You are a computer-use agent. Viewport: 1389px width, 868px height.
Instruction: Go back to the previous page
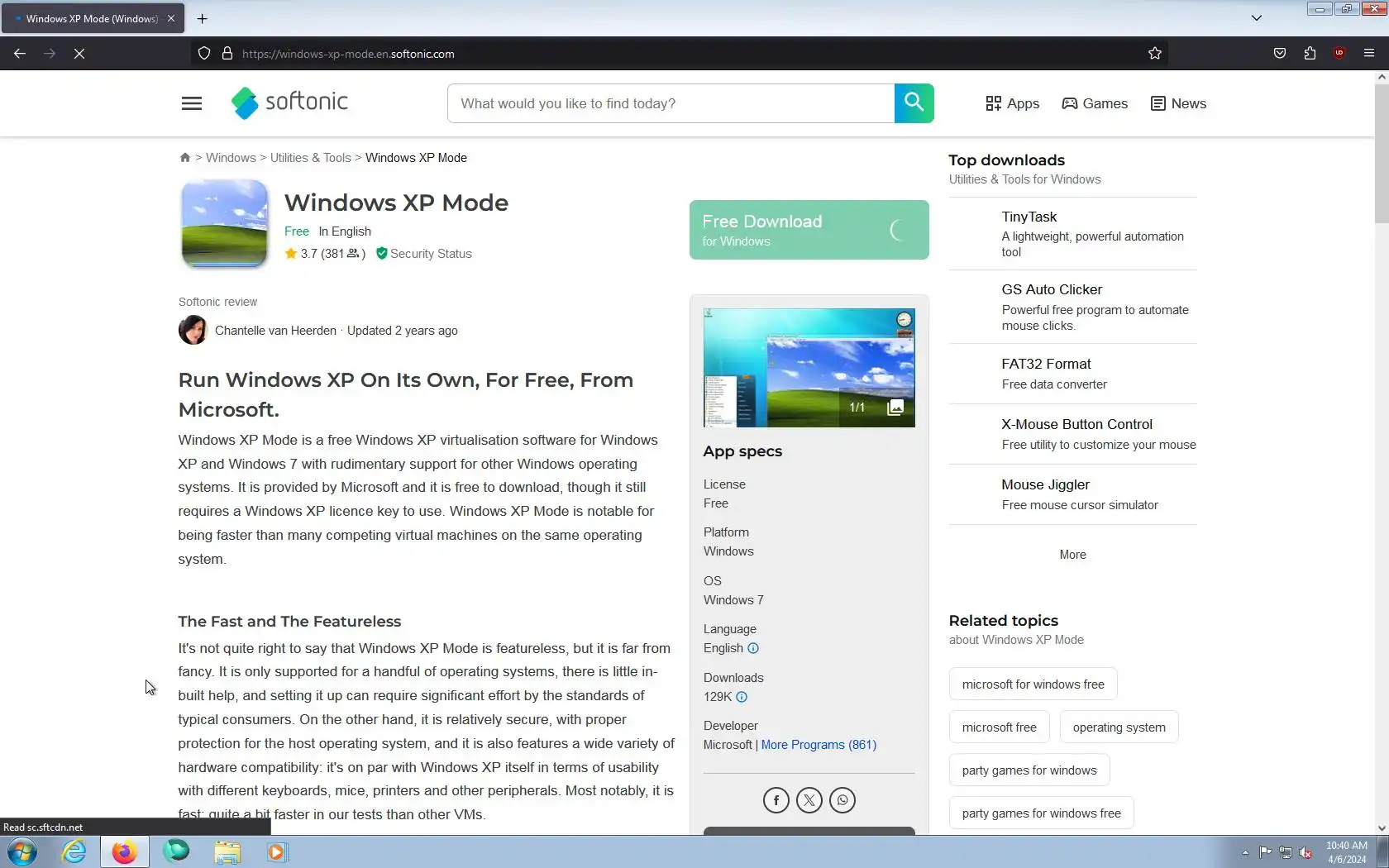click(20, 54)
